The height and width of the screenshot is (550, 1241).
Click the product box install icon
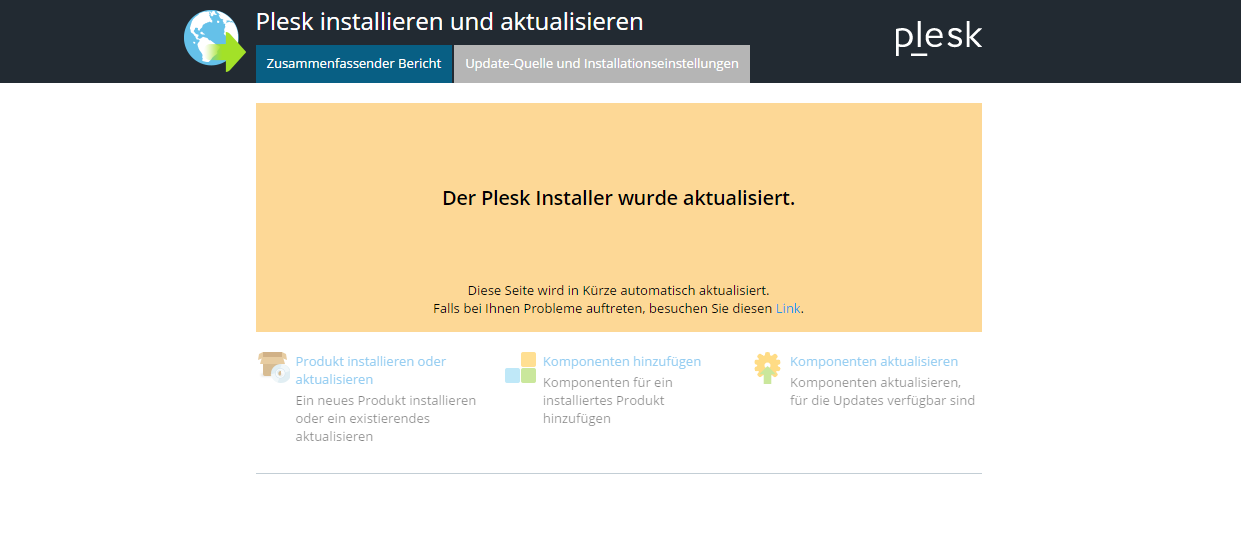click(x=274, y=367)
